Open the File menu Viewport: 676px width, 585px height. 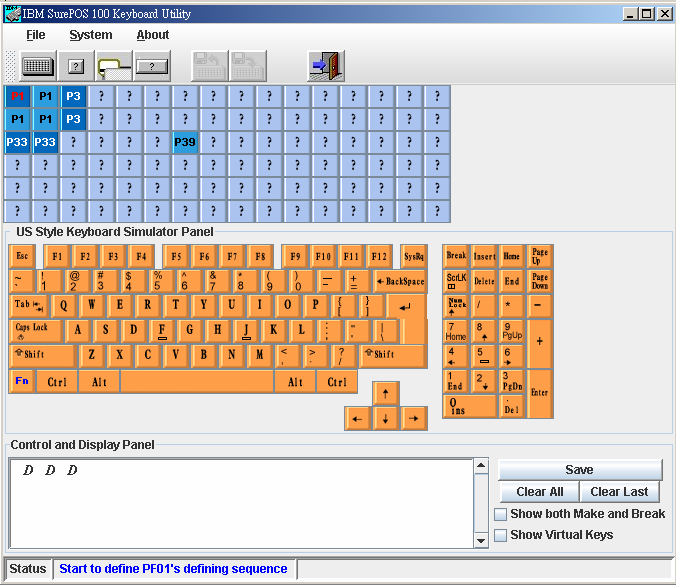36,35
